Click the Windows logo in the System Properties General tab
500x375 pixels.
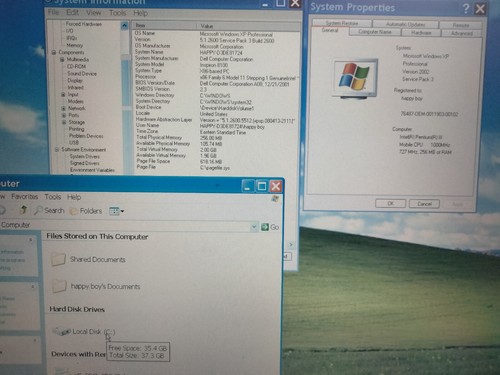pos(355,78)
